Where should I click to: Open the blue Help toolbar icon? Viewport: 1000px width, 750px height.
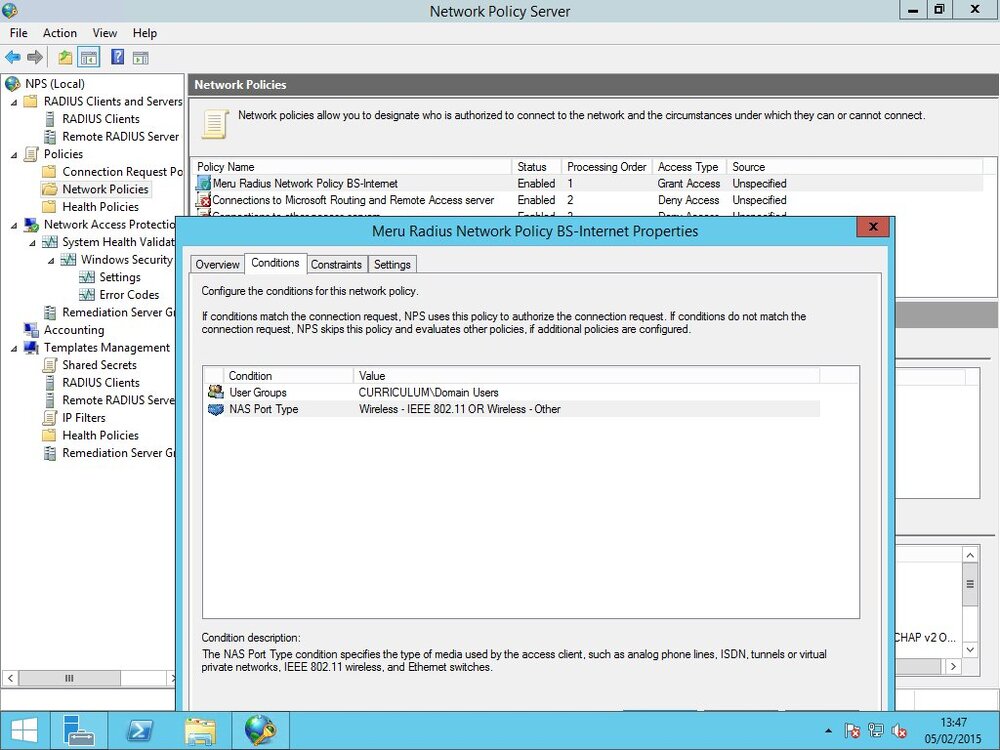117,57
